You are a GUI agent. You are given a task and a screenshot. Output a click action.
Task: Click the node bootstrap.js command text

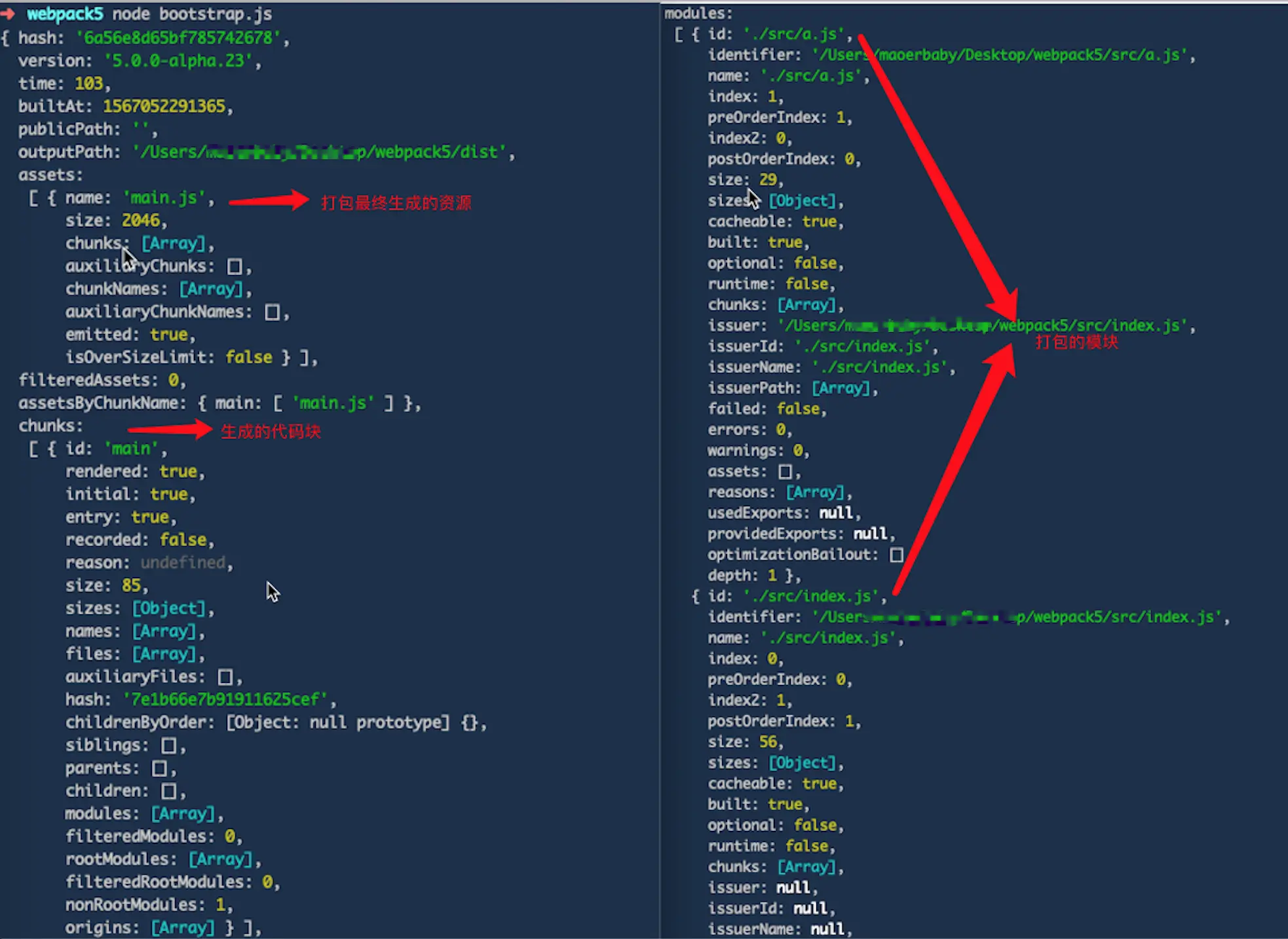[192, 14]
